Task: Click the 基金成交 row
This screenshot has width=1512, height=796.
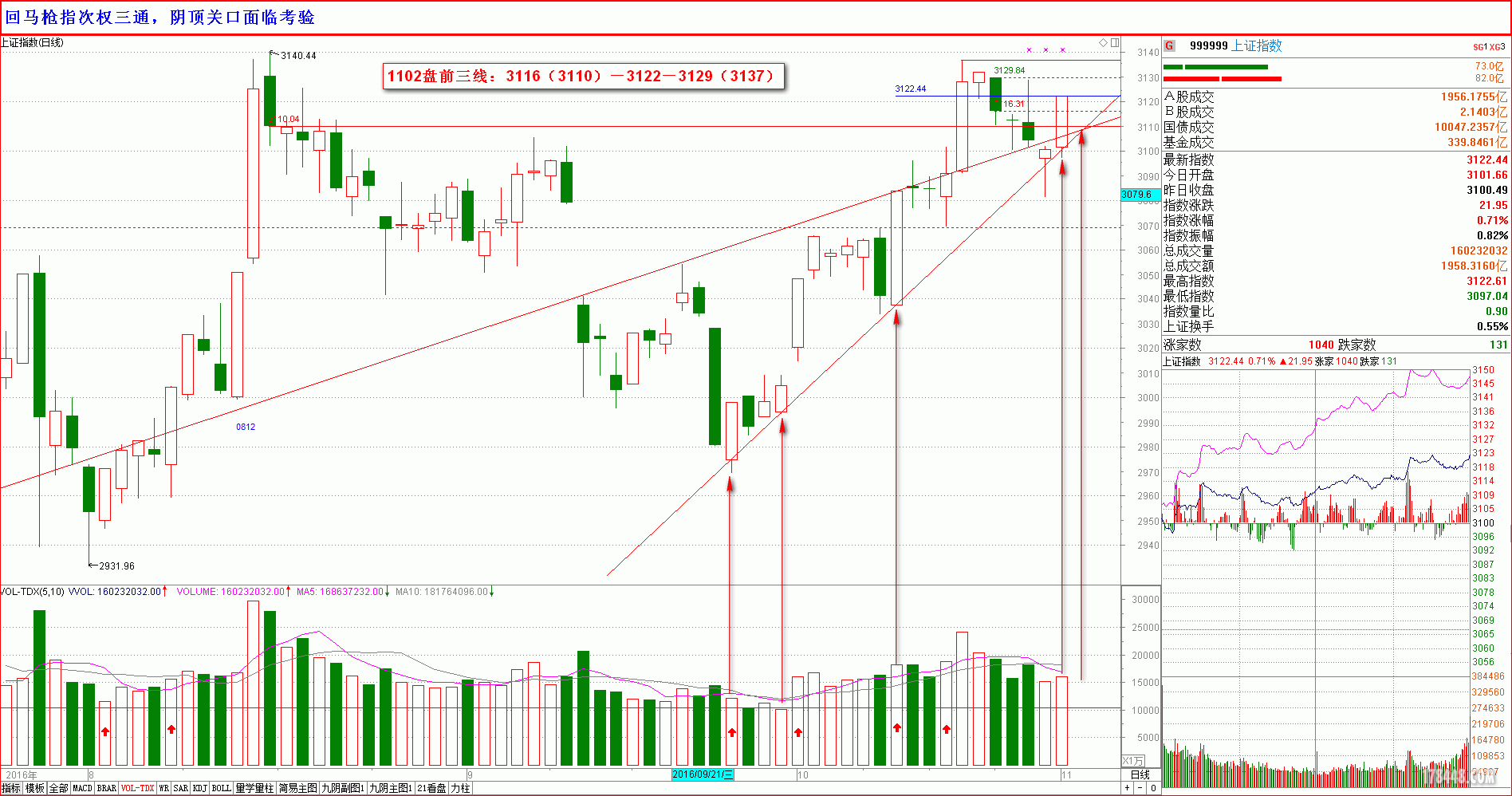Action: 1336,142
